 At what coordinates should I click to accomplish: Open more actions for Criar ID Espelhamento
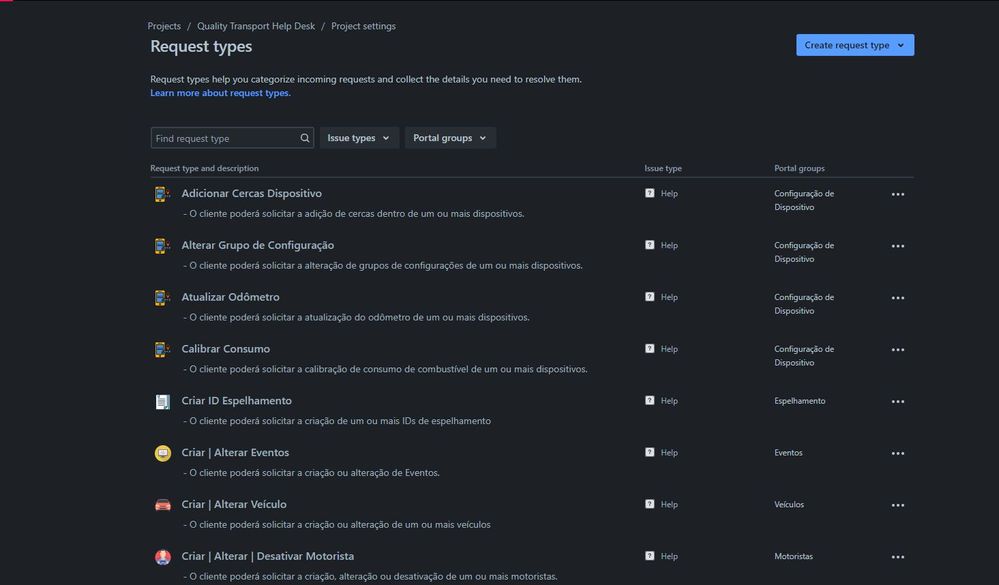(x=898, y=401)
